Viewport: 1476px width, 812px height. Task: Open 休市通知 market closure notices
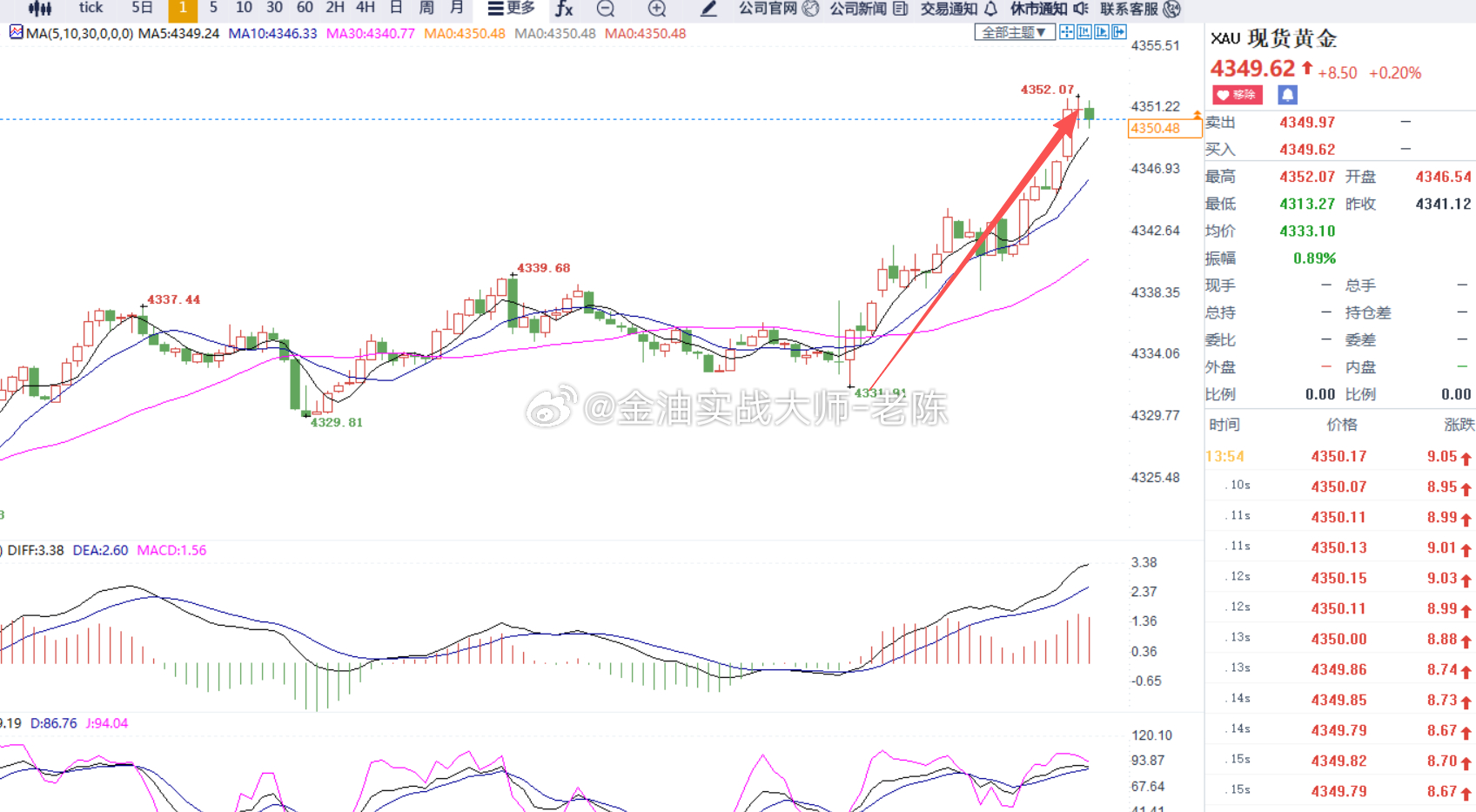[x=1050, y=9]
